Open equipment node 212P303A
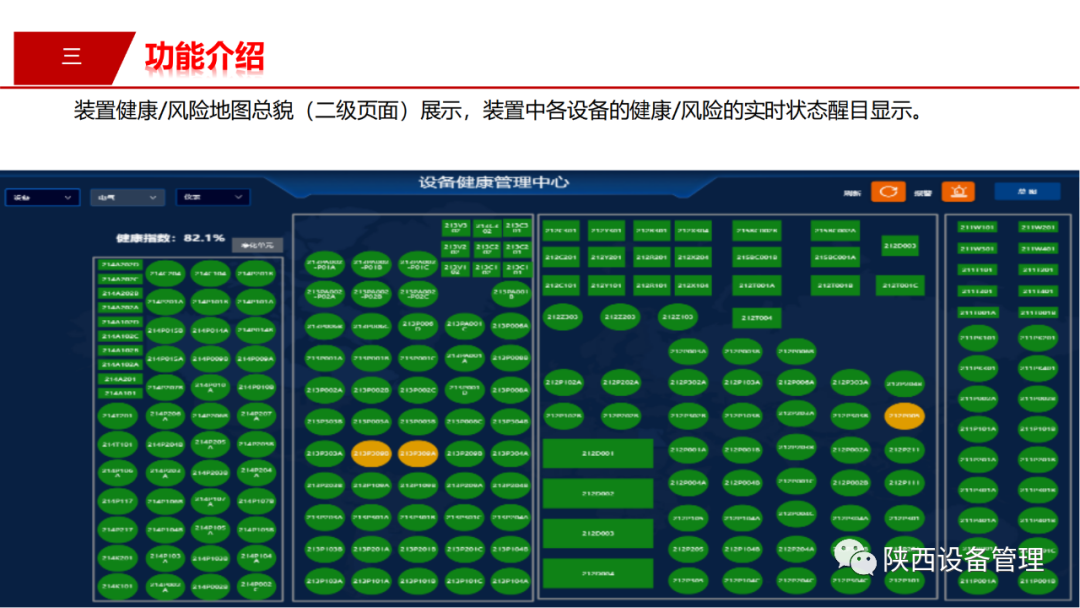 tap(850, 382)
